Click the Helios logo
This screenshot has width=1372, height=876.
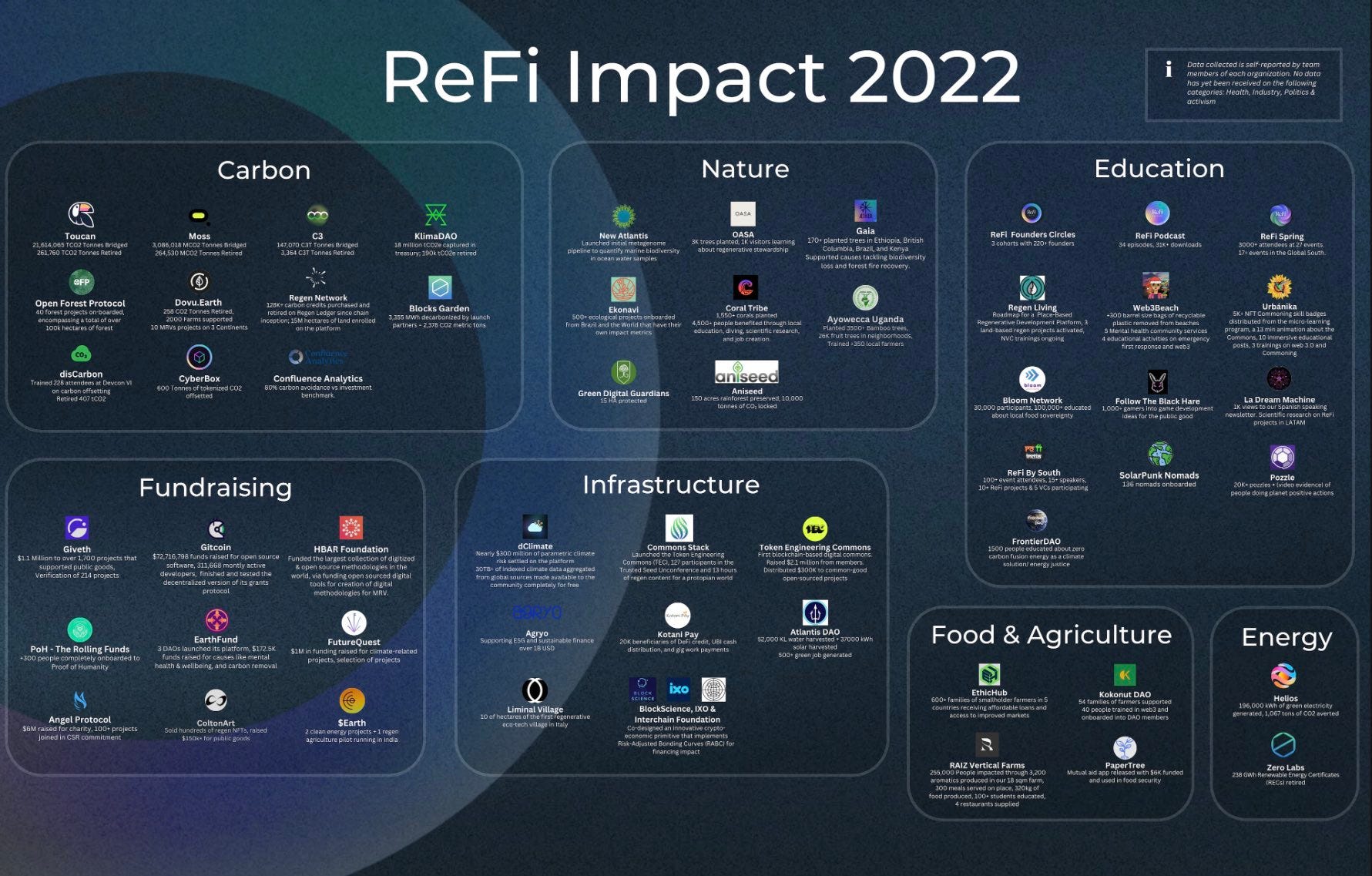pyautogui.click(x=1283, y=676)
